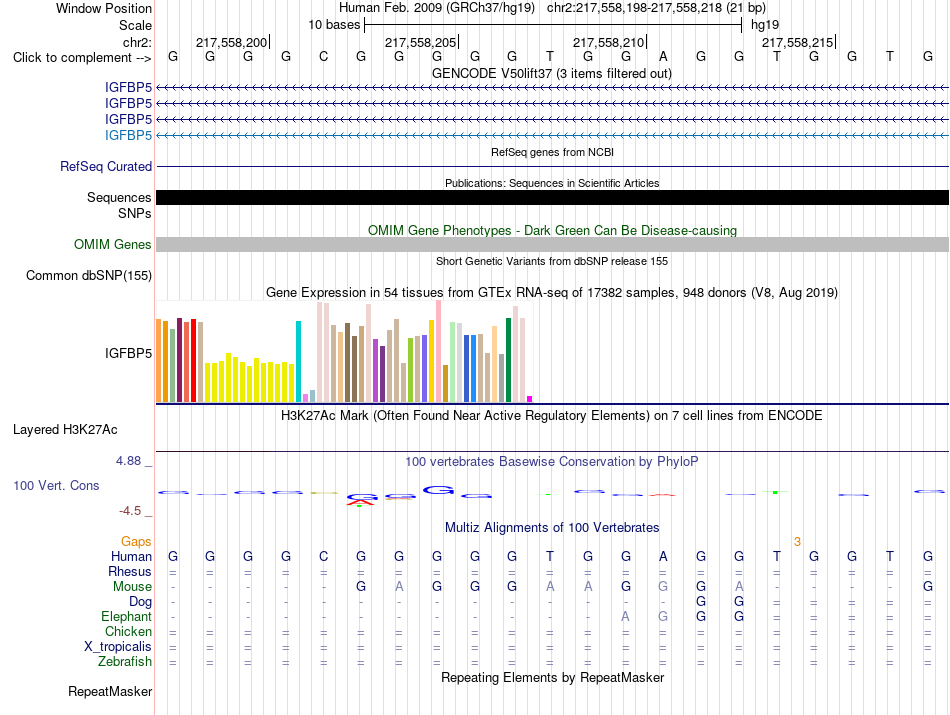Click the gray OMIM Genes track bar
The image size is (950, 715).
552,245
